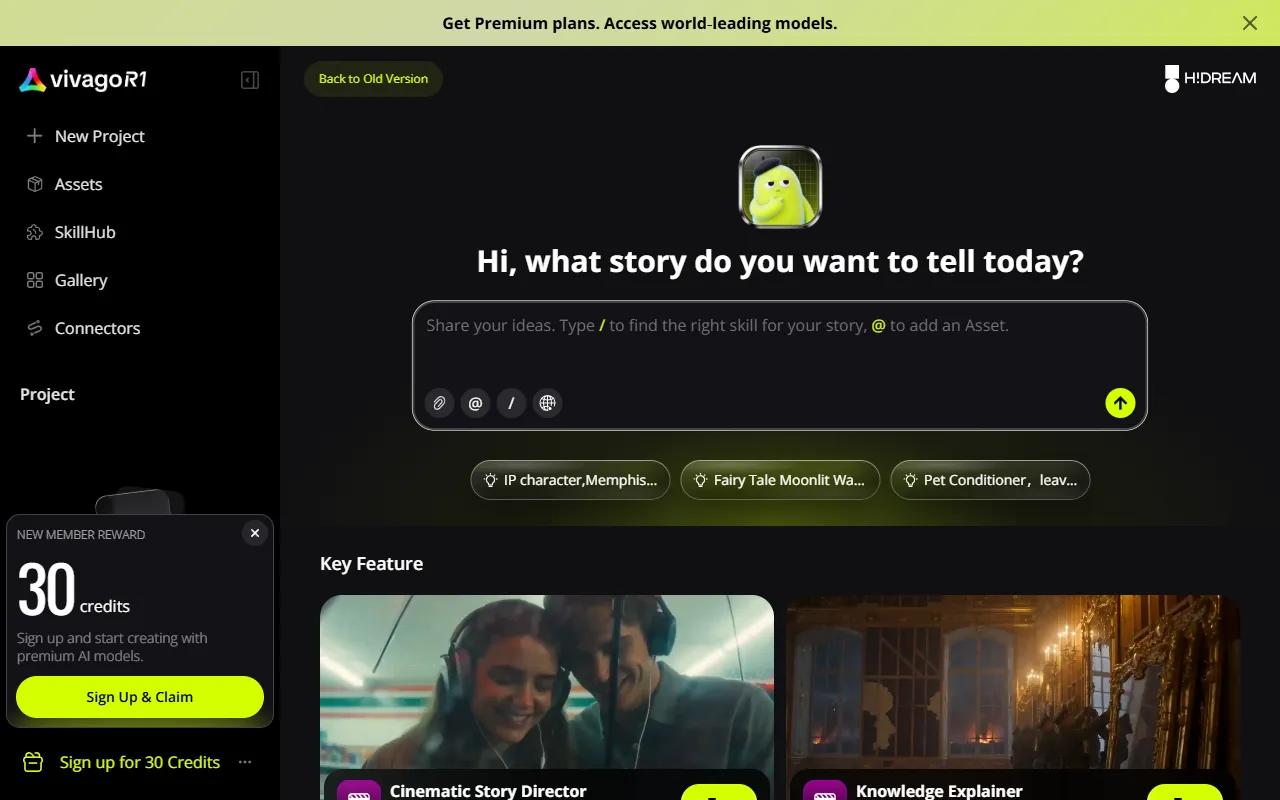Image resolution: width=1280 pixels, height=800 pixels.
Task: Select the IP character, Memphis suggestion chip
Action: 571,480
